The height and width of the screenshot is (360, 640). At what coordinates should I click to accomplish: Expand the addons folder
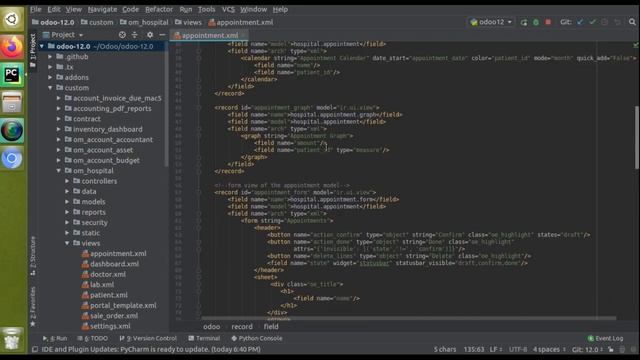(x=50, y=78)
